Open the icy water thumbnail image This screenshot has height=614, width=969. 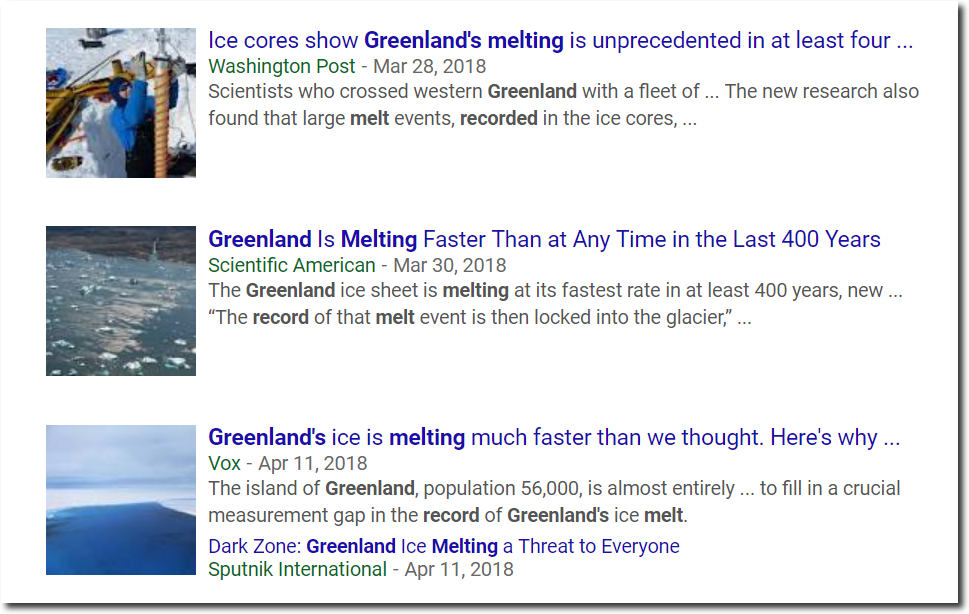click(121, 301)
